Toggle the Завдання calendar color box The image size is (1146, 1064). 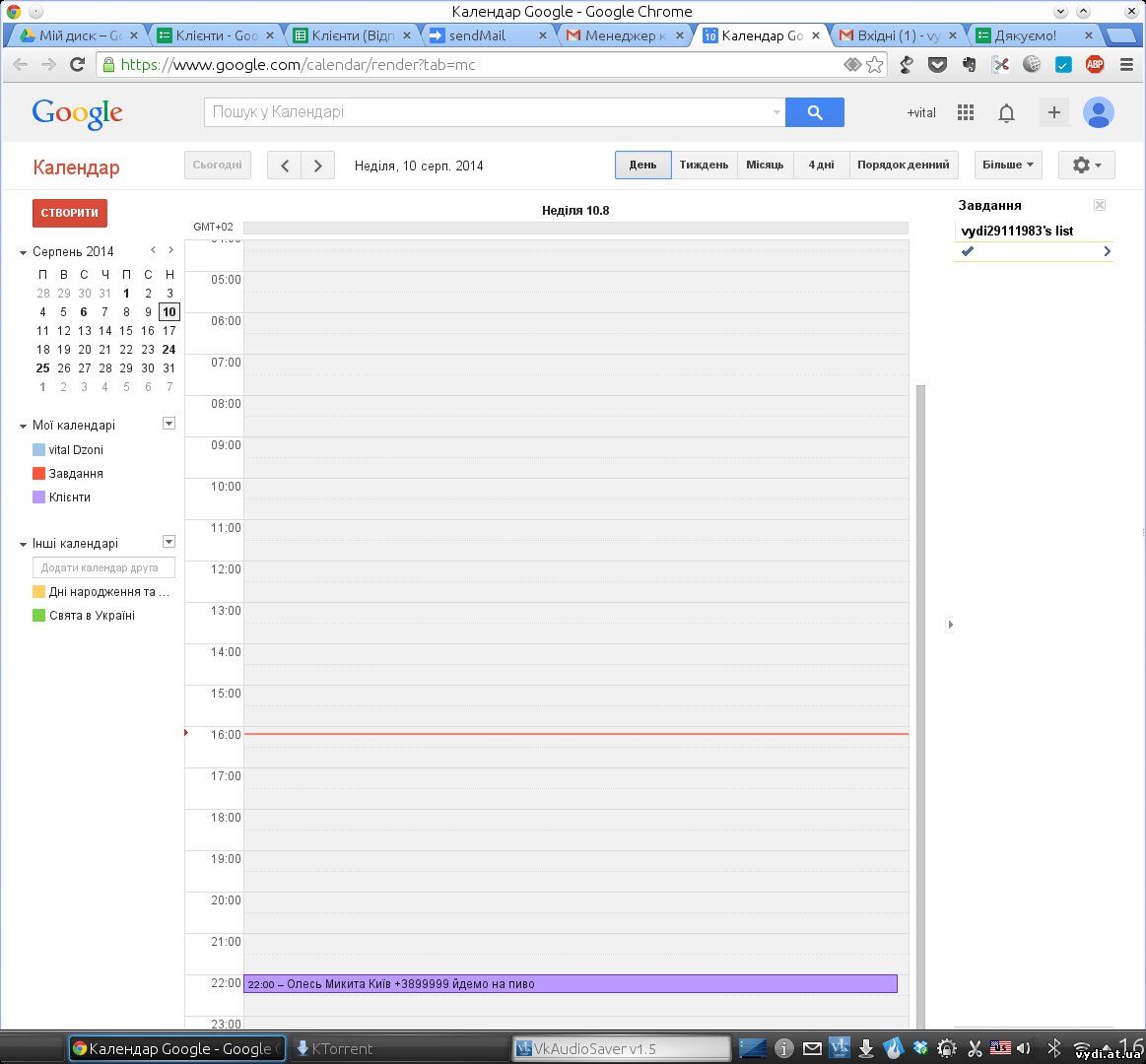[x=38, y=474]
